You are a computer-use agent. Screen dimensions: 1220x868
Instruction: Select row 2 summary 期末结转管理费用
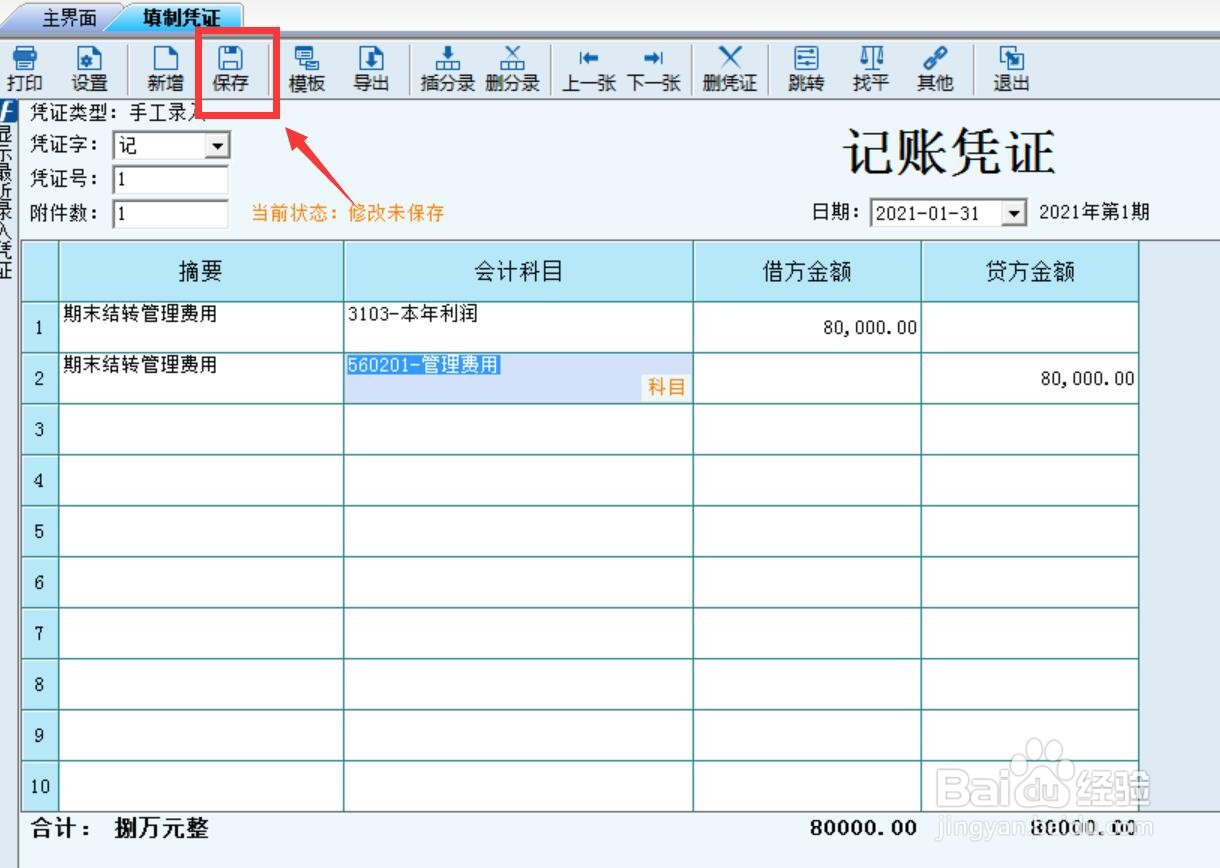click(201, 378)
